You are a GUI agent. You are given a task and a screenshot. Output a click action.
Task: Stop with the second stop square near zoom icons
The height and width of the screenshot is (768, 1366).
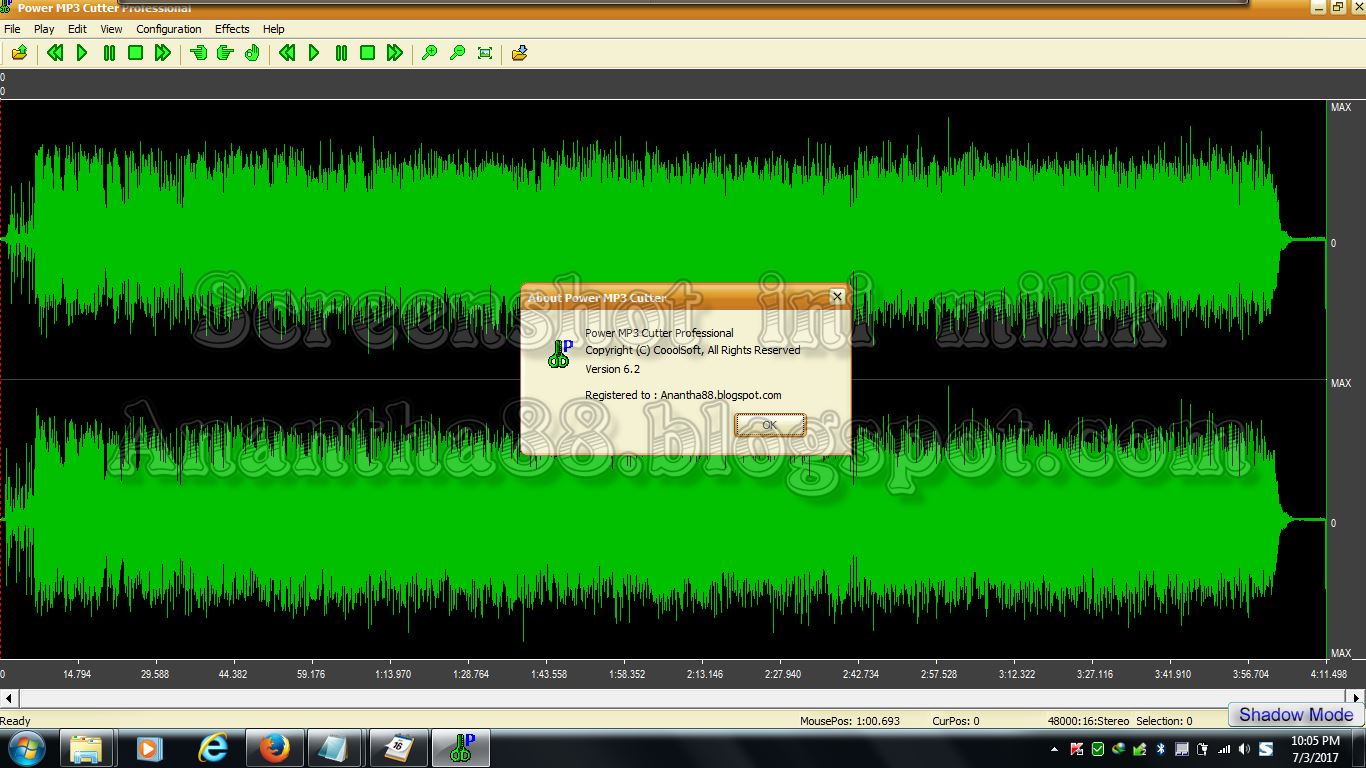point(368,53)
